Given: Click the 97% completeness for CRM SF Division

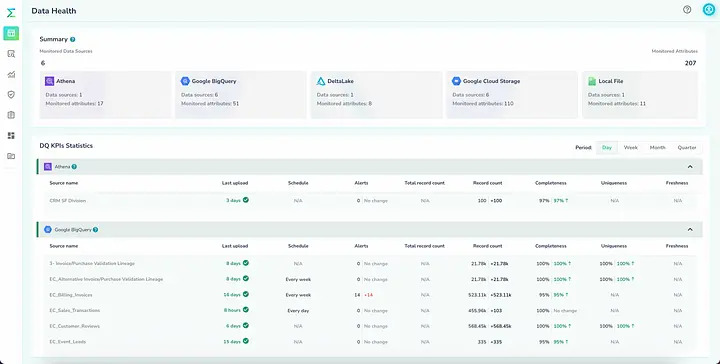Looking at the screenshot, I should 544,201.
